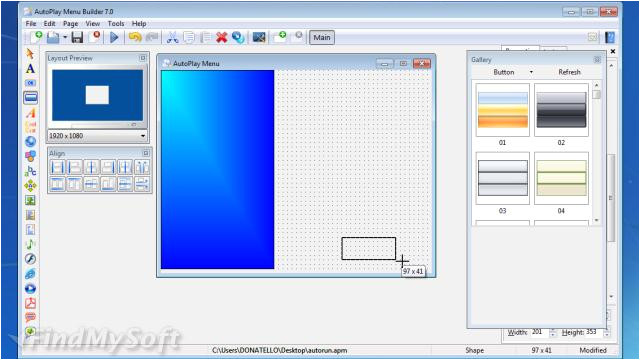Open the Edit menu

pos(49,24)
